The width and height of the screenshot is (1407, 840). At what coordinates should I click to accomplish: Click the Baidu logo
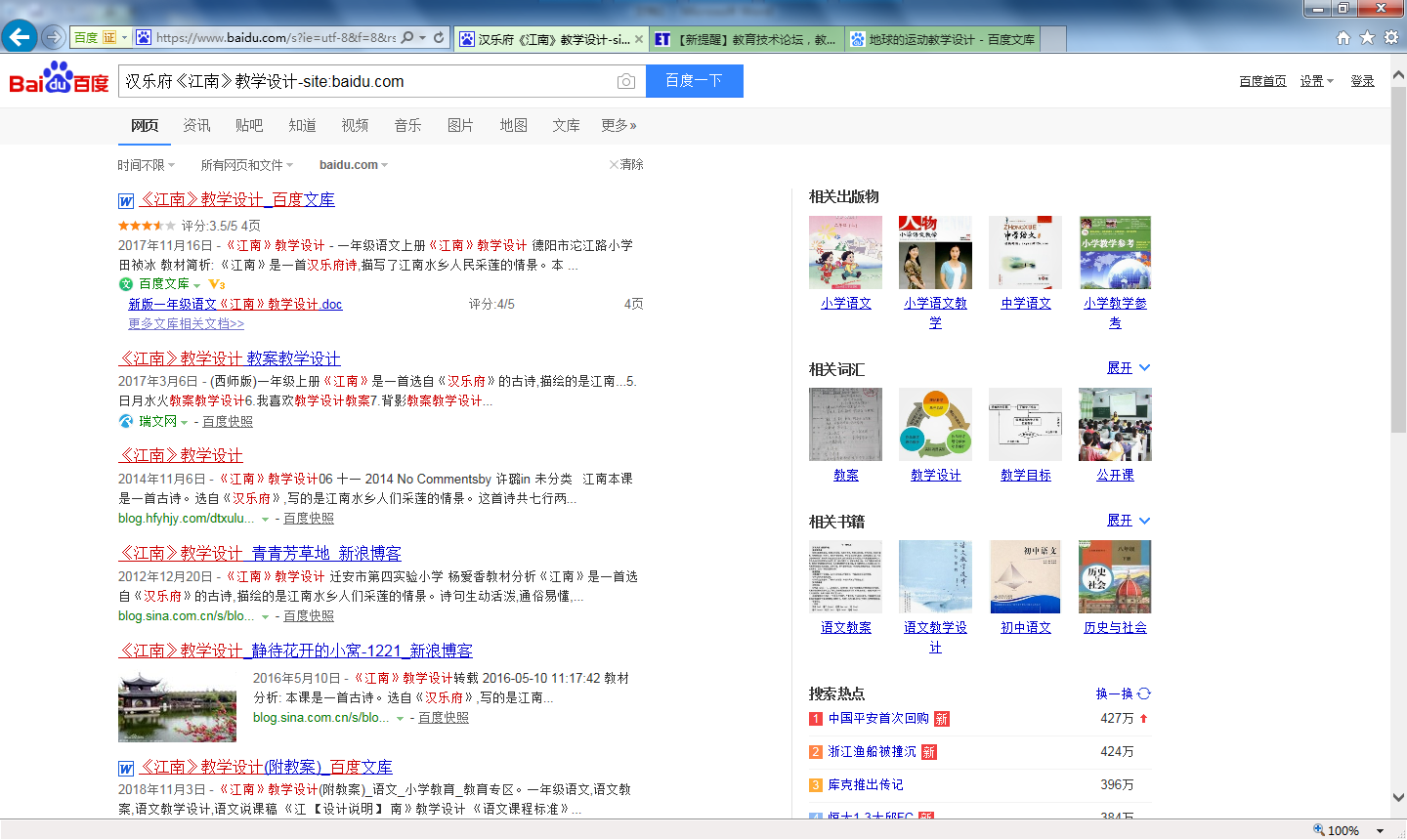[59, 79]
